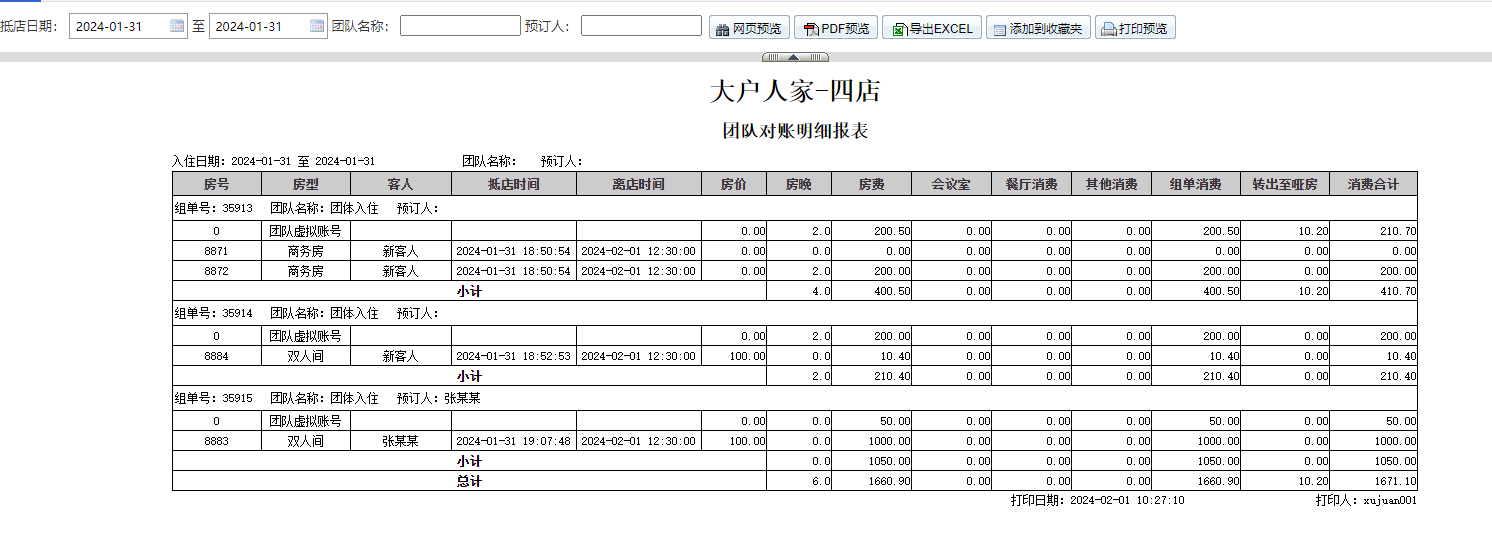Click report title 团队对账明细报表
Image resolution: width=1492 pixels, height=536 pixels.
pyautogui.click(x=795, y=131)
